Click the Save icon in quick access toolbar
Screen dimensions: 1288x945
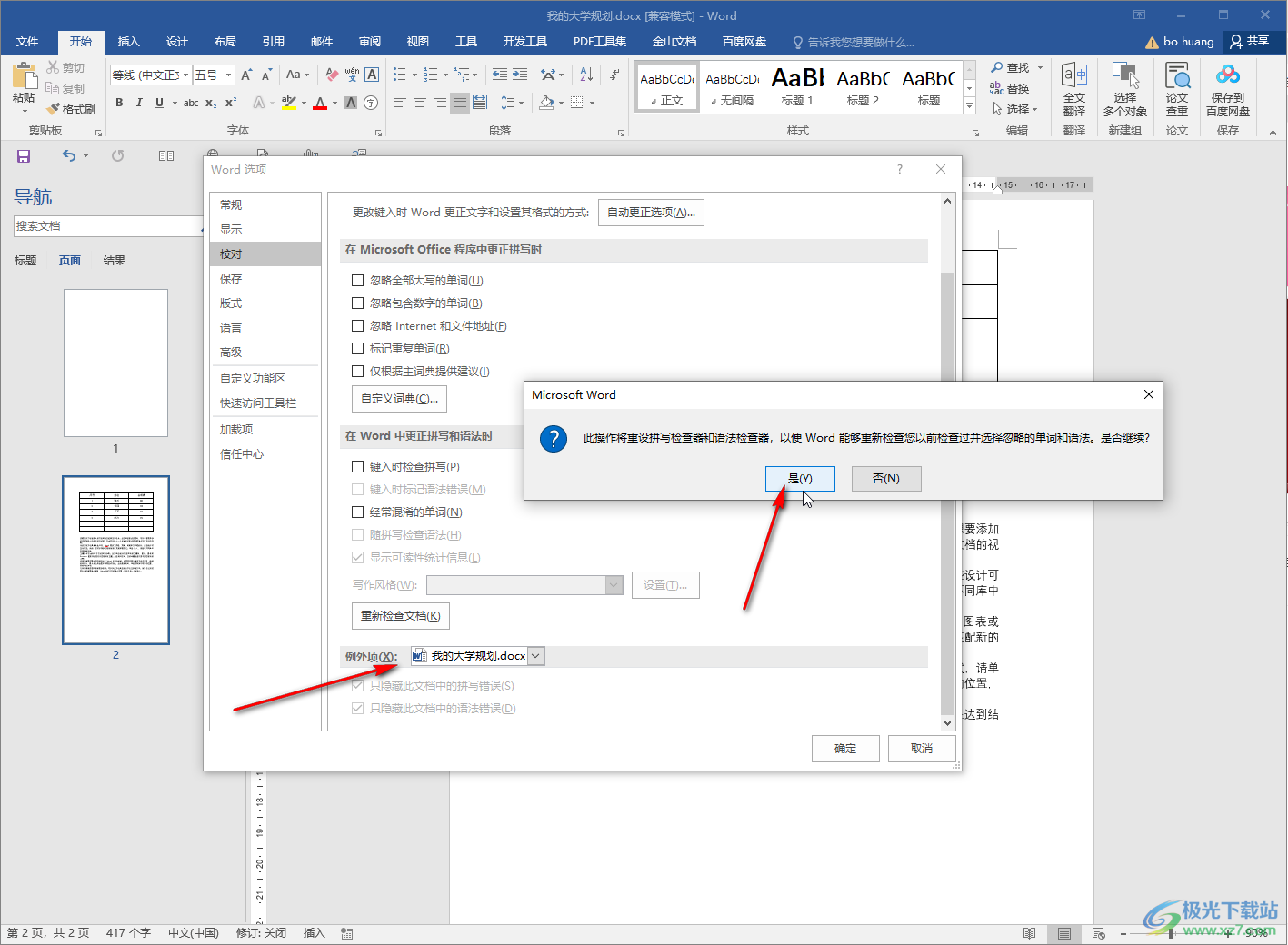coord(24,156)
